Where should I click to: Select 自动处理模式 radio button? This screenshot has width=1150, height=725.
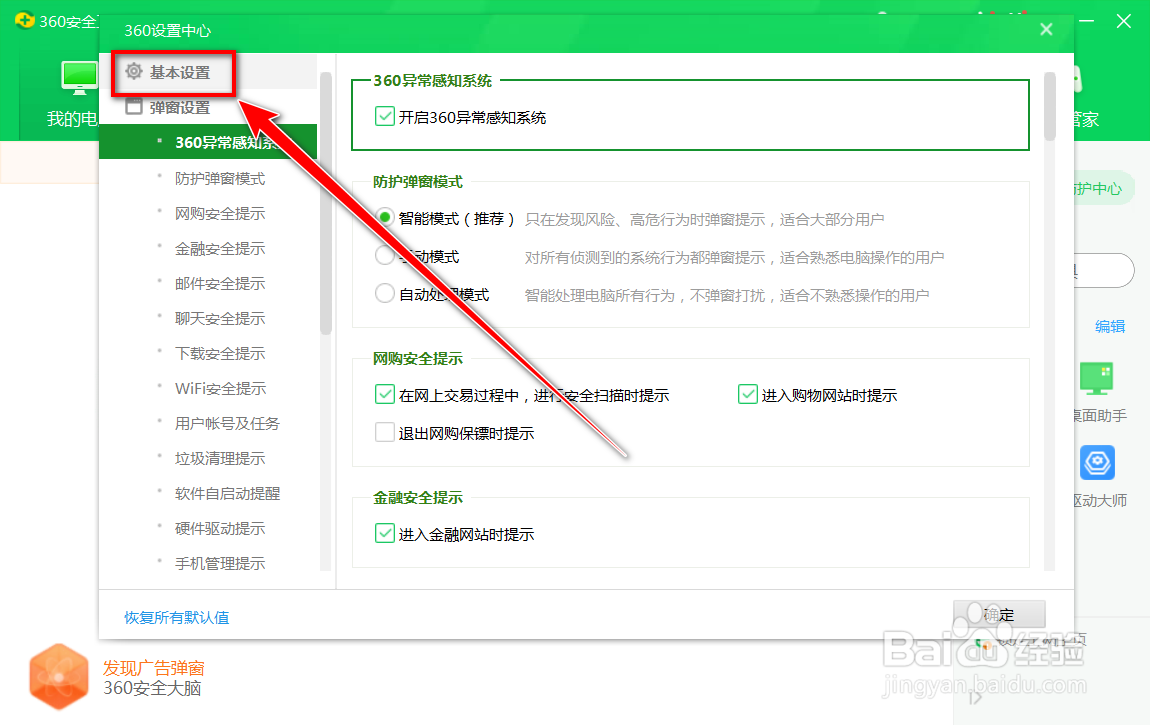[x=384, y=294]
